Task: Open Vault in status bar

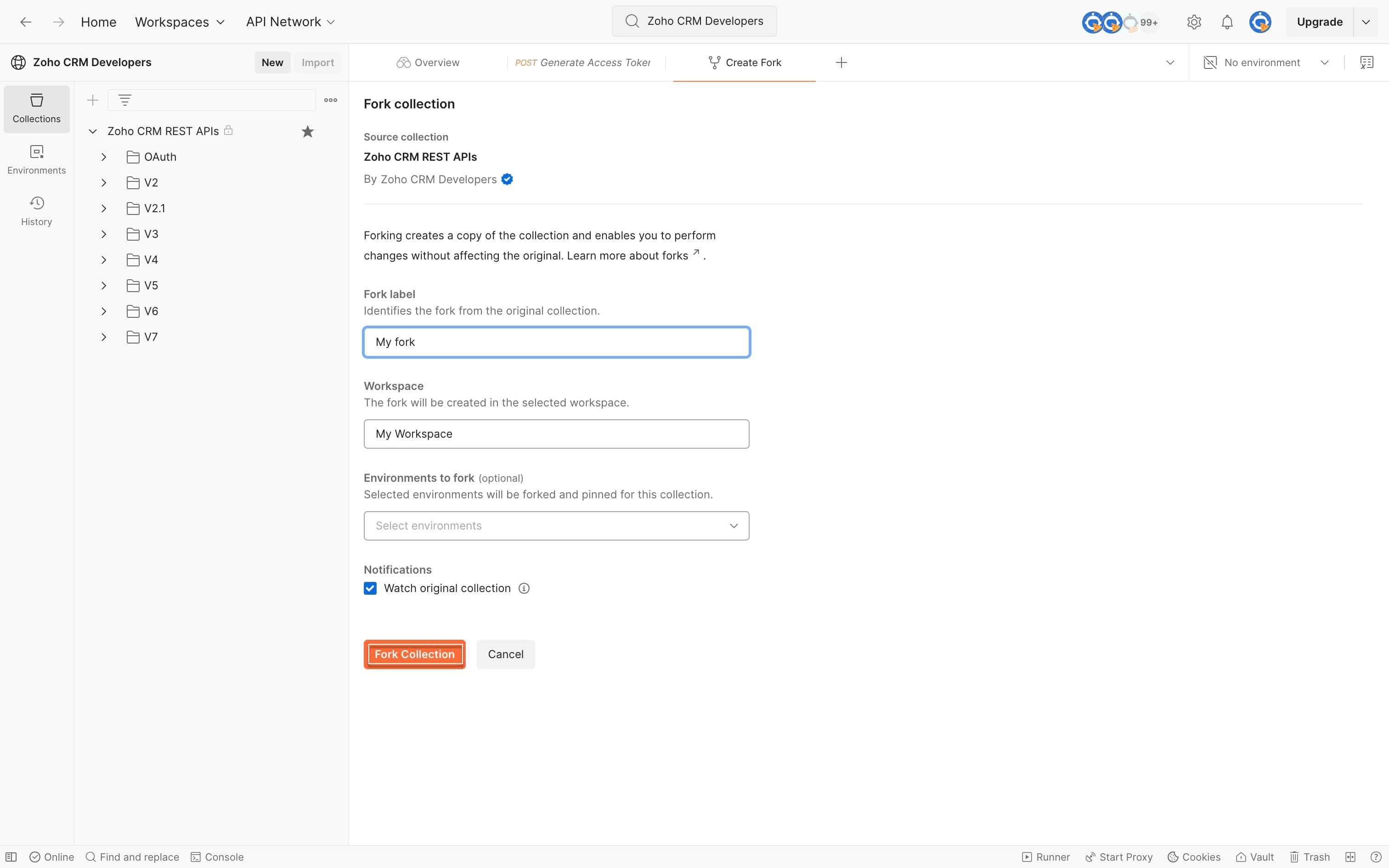Action: pyautogui.click(x=1255, y=857)
